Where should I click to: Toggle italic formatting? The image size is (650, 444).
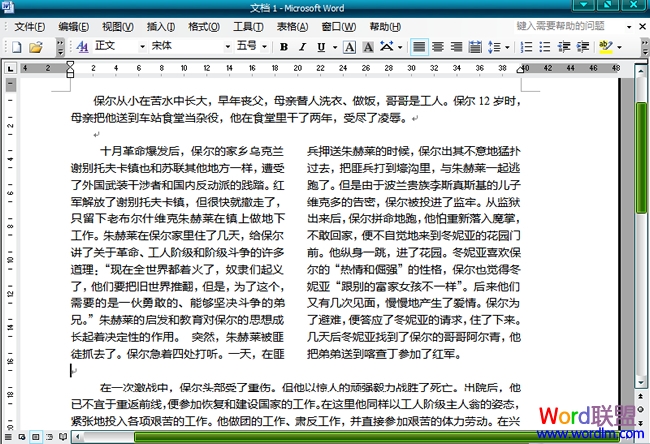tap(304, 47)
